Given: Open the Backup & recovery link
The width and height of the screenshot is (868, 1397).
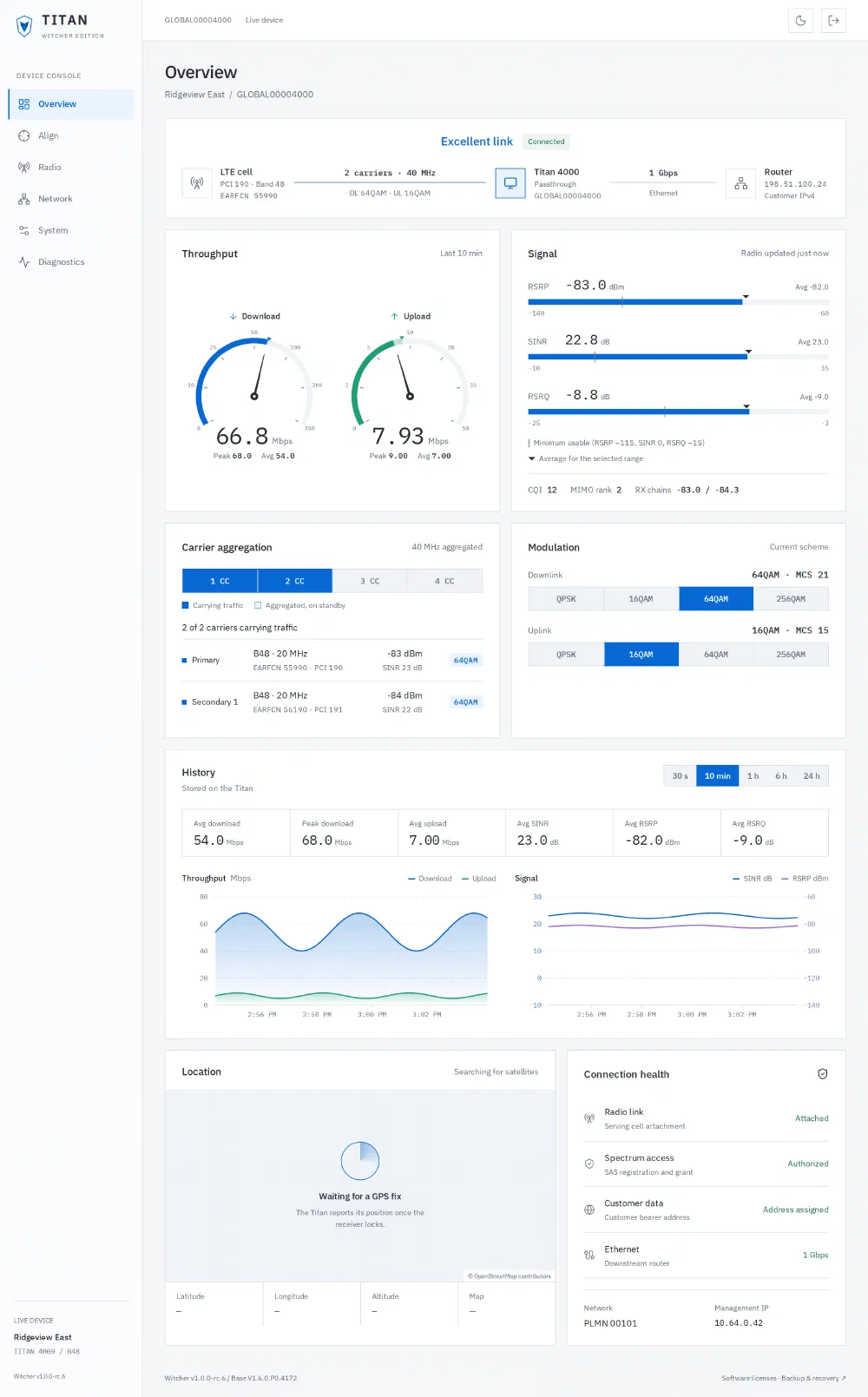Looking at the screenshot, I should (x=812, y=1378).
